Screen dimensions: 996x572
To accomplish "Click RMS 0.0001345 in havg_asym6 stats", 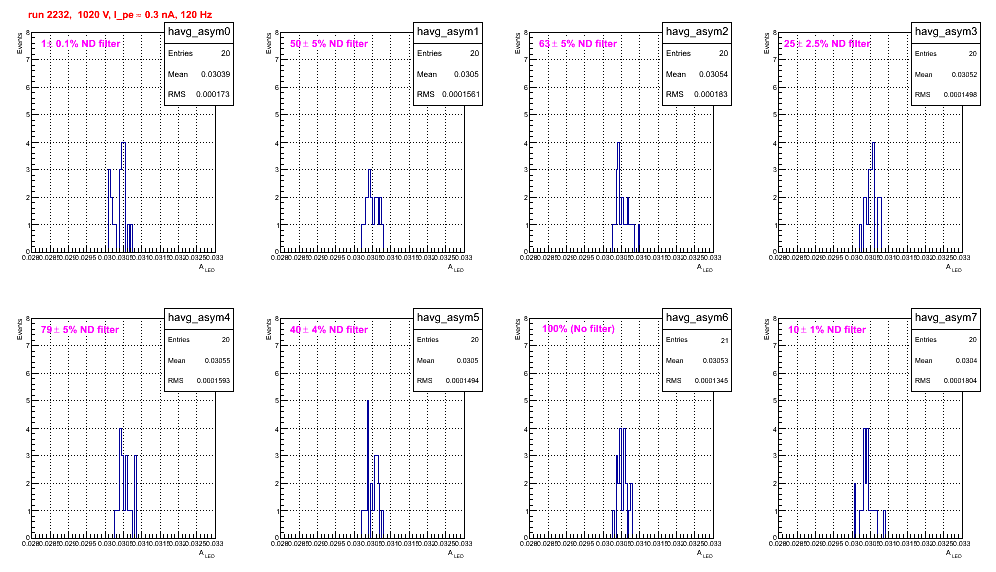I will 697,381.
